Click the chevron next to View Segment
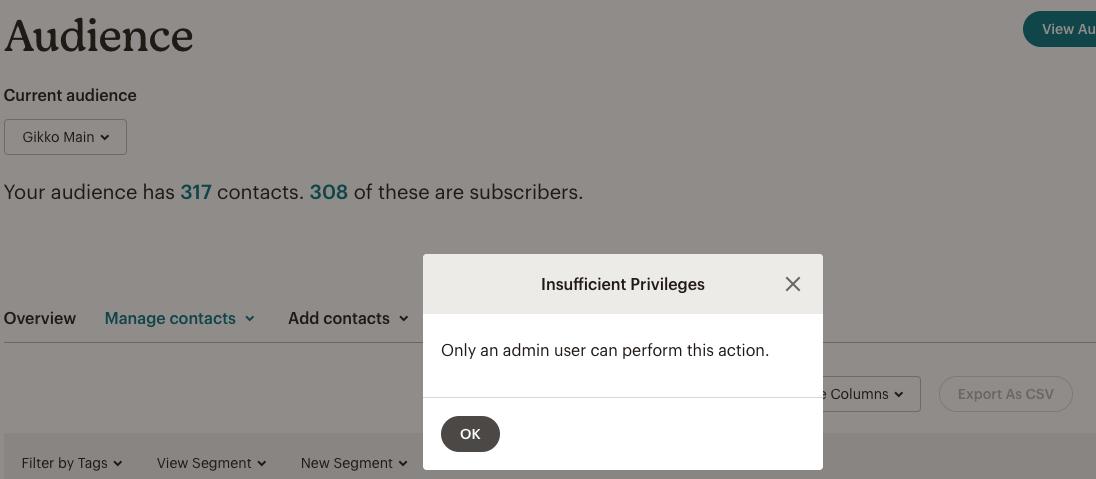 262,464
